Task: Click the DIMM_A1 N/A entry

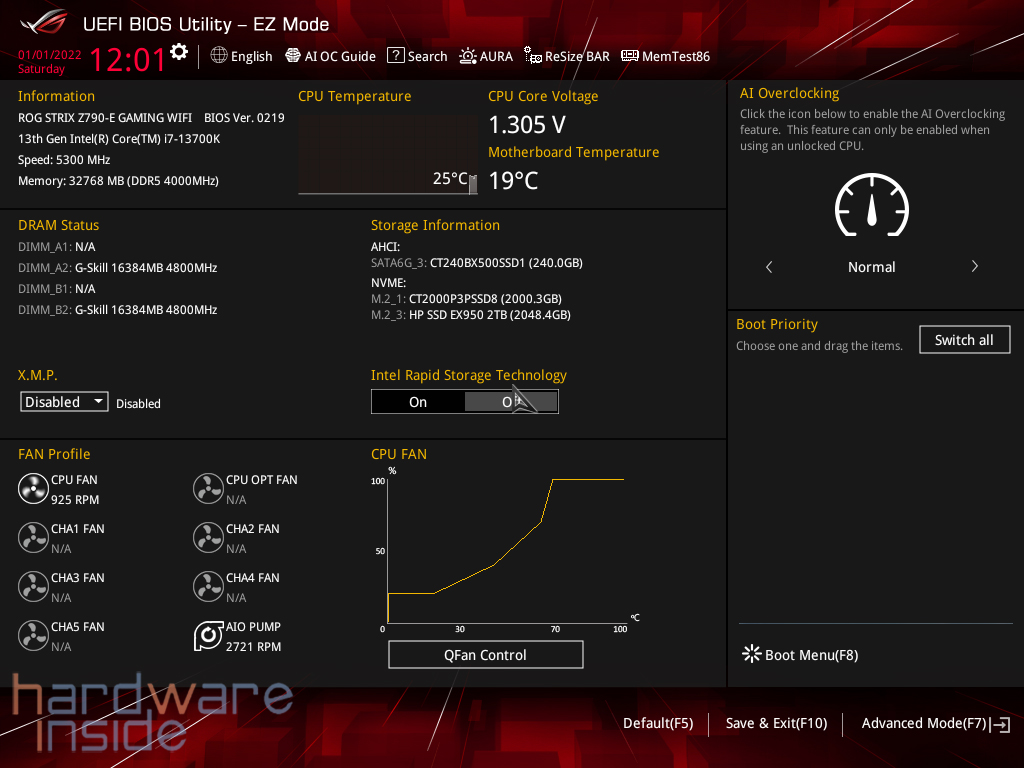Action: 57,247
